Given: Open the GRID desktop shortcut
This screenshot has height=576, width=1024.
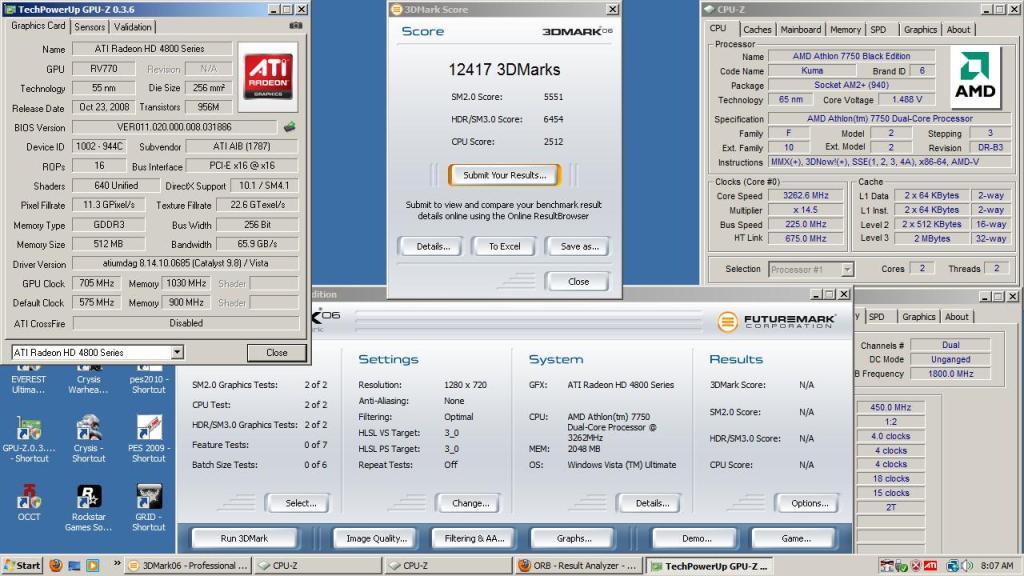Looking at the screenshot, I should 148,507.
